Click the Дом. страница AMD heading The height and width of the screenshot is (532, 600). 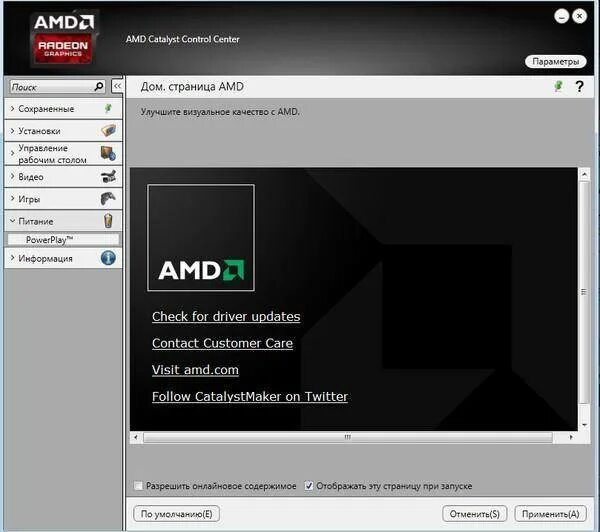click(192, 86)
